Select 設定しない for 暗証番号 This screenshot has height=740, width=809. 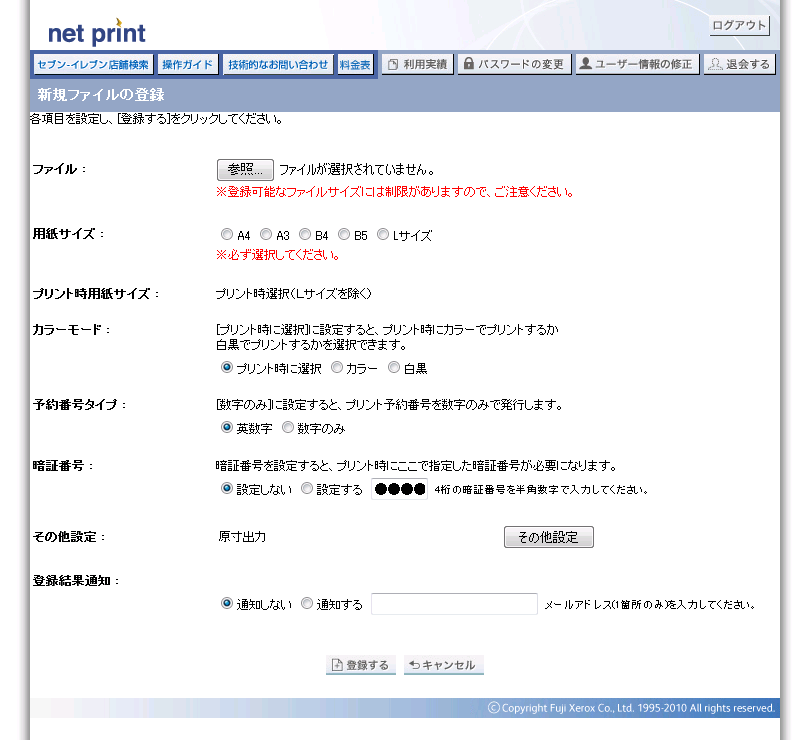tap(226, 488)
